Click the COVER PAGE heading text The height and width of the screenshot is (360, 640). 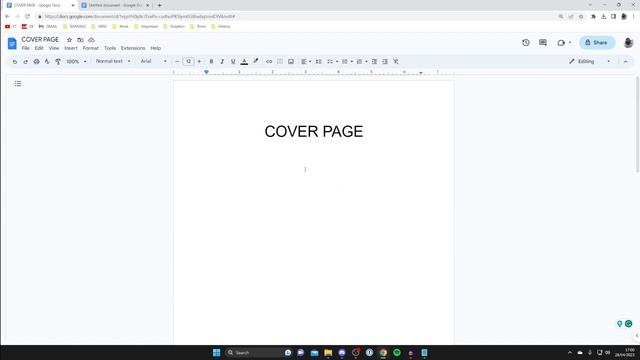[x=313, y=131]
